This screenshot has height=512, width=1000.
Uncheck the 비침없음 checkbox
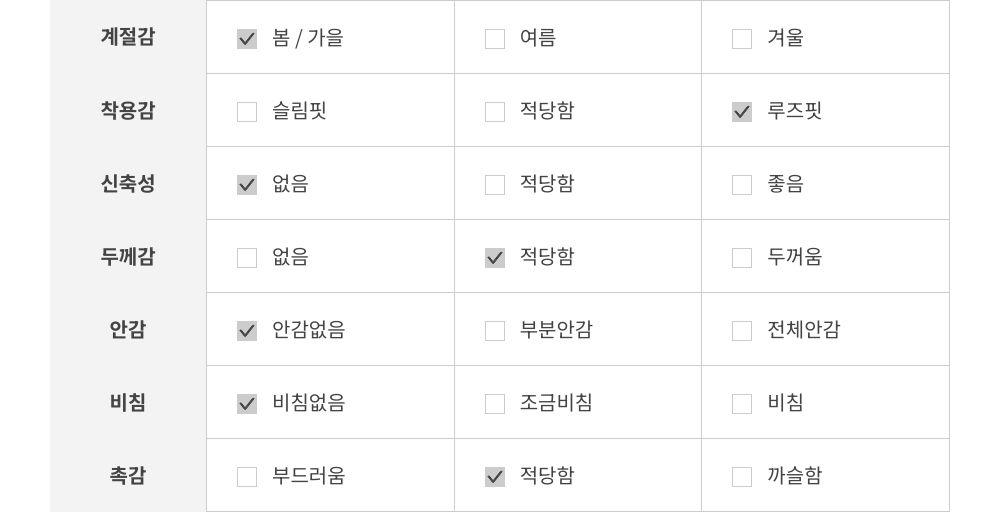click(x=247, y=404)
